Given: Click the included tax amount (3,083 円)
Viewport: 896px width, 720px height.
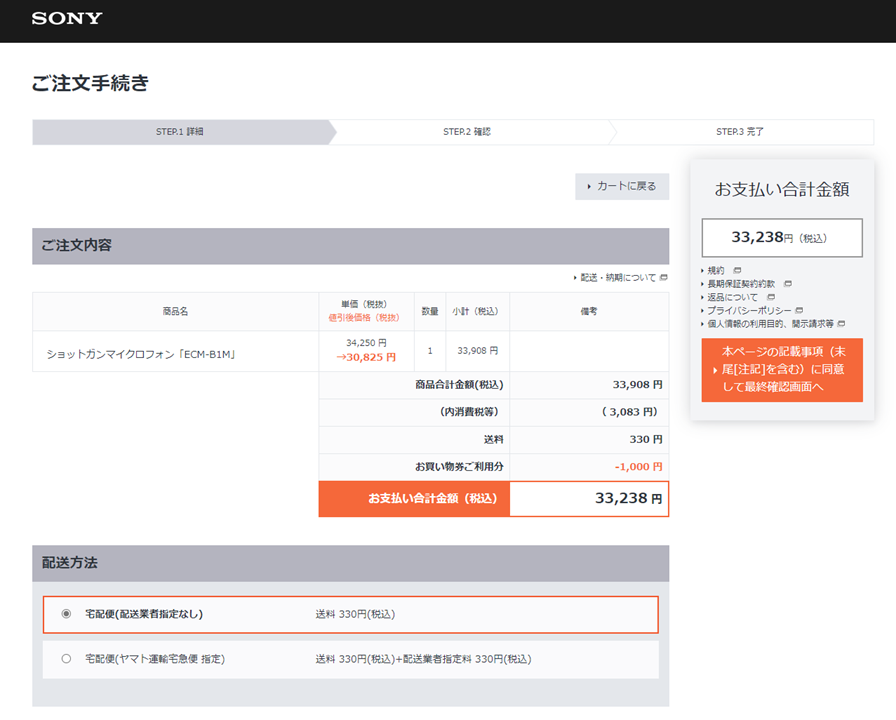Looking at the screenshot, I should tap(630, 412).
